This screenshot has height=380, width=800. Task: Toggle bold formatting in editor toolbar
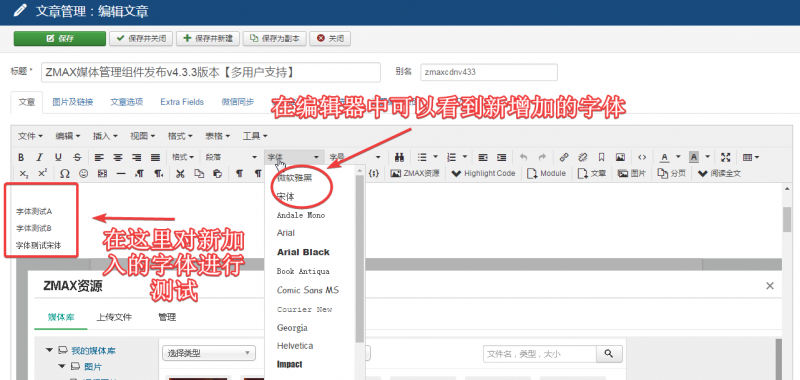coord(21,157)
